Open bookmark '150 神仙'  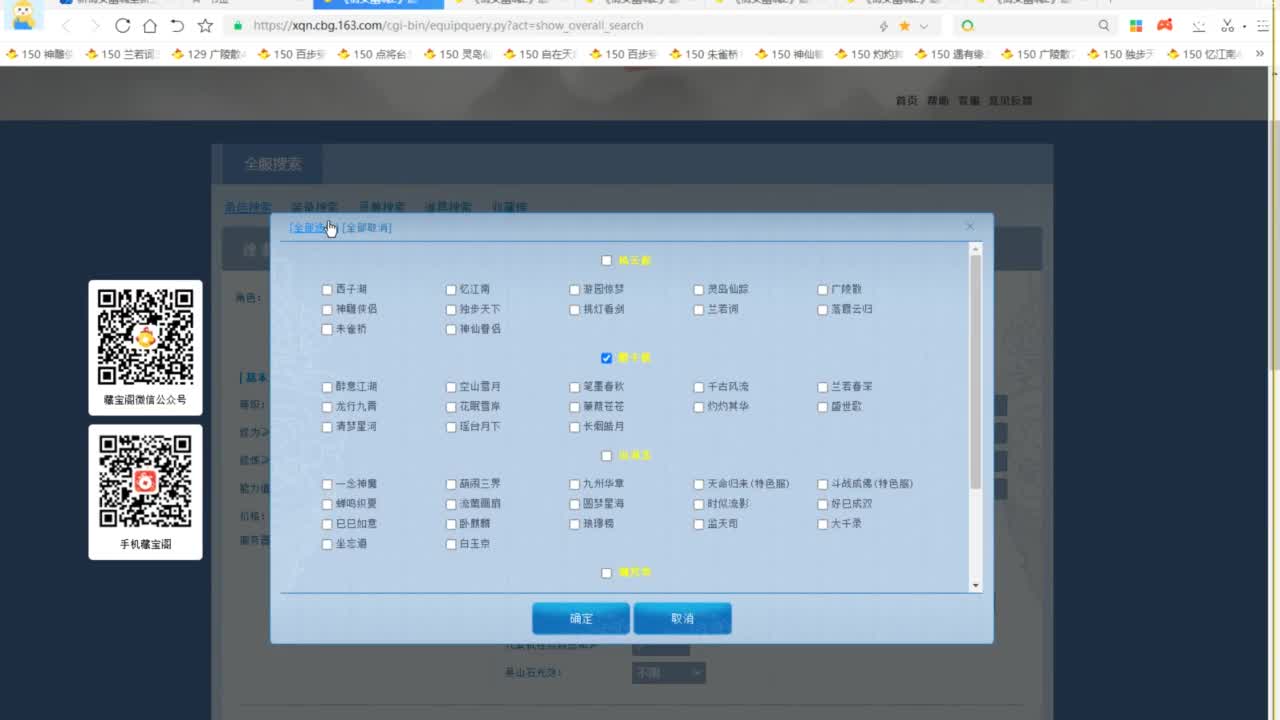(788, 54)
